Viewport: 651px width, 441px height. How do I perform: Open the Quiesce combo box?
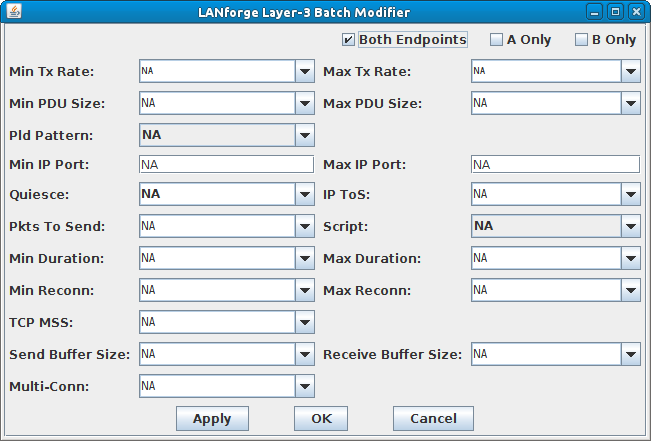(x=227, y=194)
